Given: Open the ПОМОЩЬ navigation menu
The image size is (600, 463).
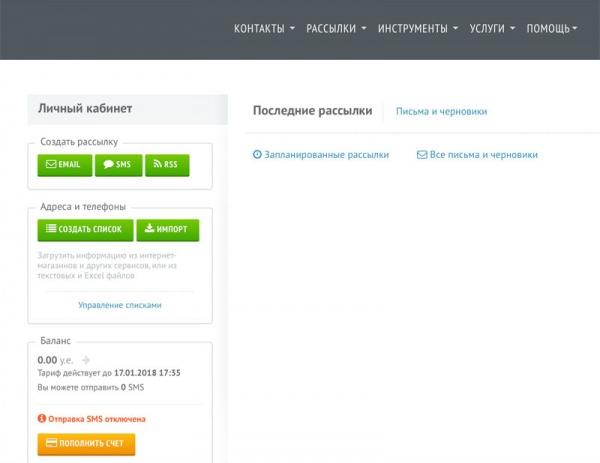Looking at the screenshot, I should pos(552,29).
